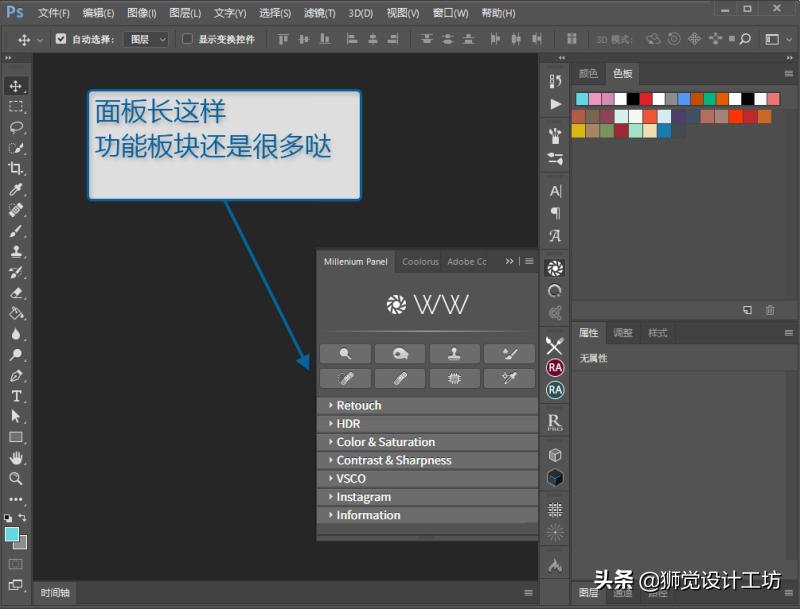Select the Hand tool
The width and height of the screenshot is (800, 609).
click(16, 458)
